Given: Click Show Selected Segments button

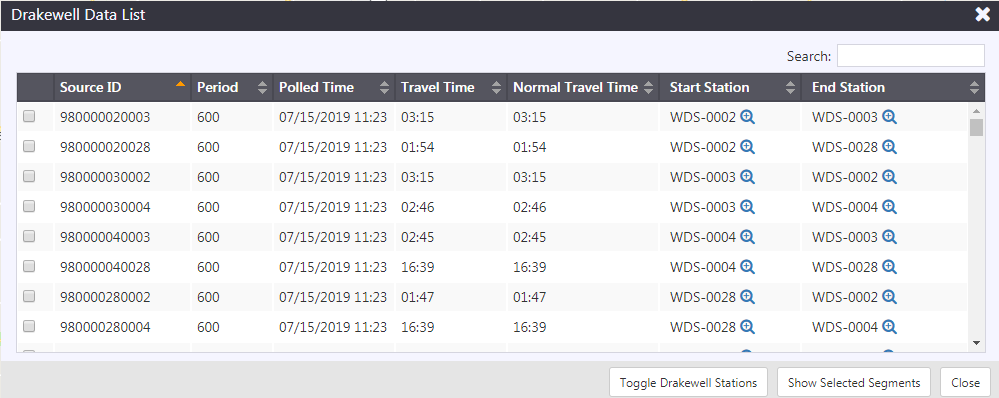Looking at the screenshot, I should 854,383.
